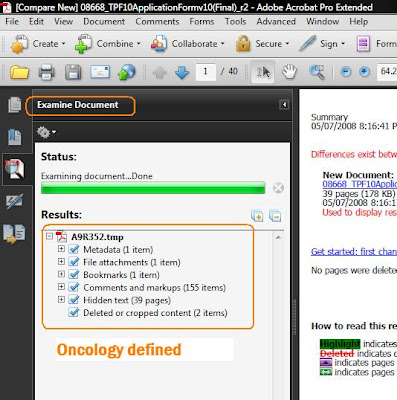Viewport: 397px width, 400px height.
Task: Open the Combine toolbar button
Action: tap(107, 44)
